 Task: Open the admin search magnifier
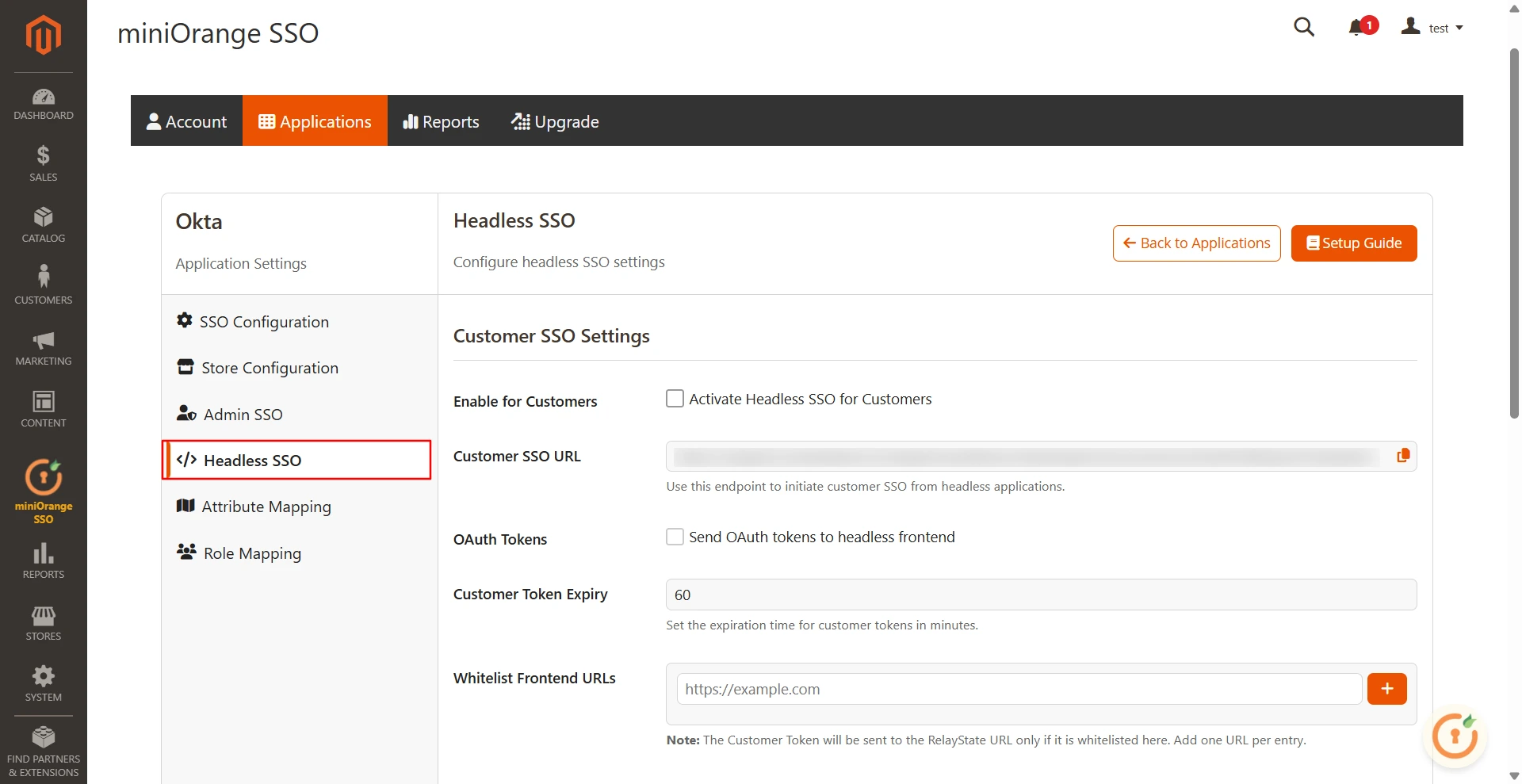click(1305, 26)
